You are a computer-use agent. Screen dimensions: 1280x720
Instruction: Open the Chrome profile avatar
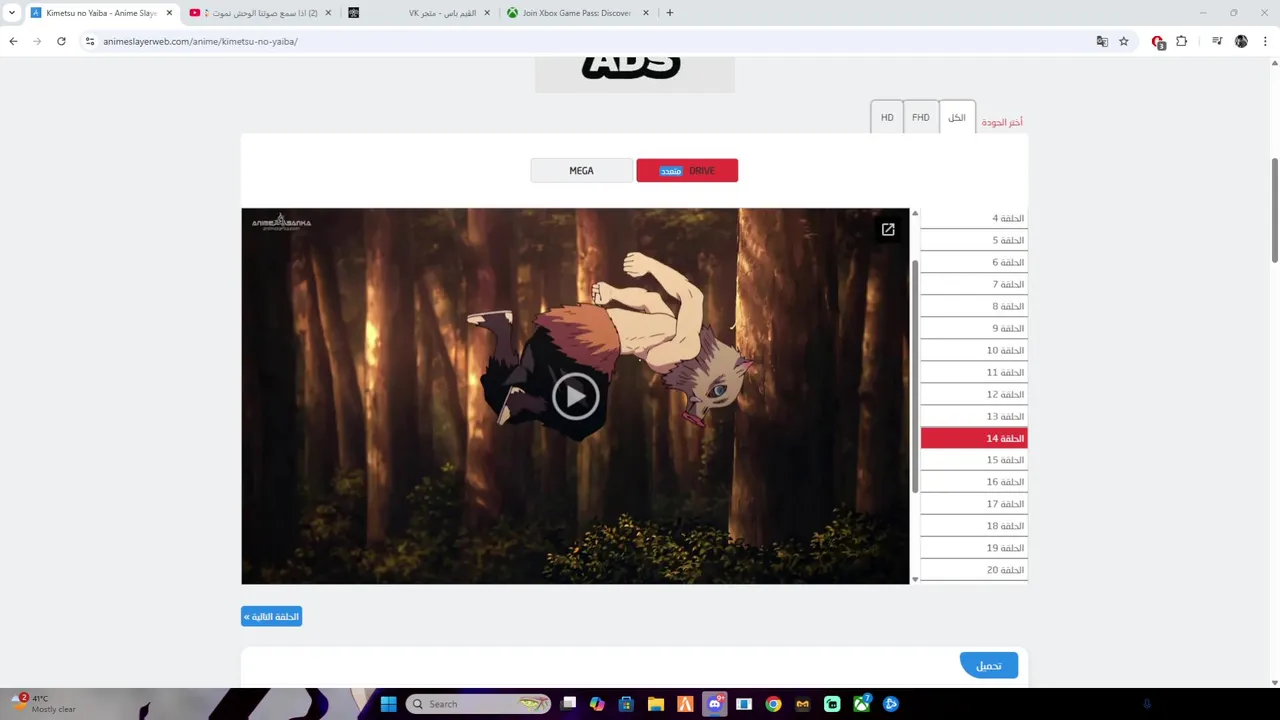1241,41
